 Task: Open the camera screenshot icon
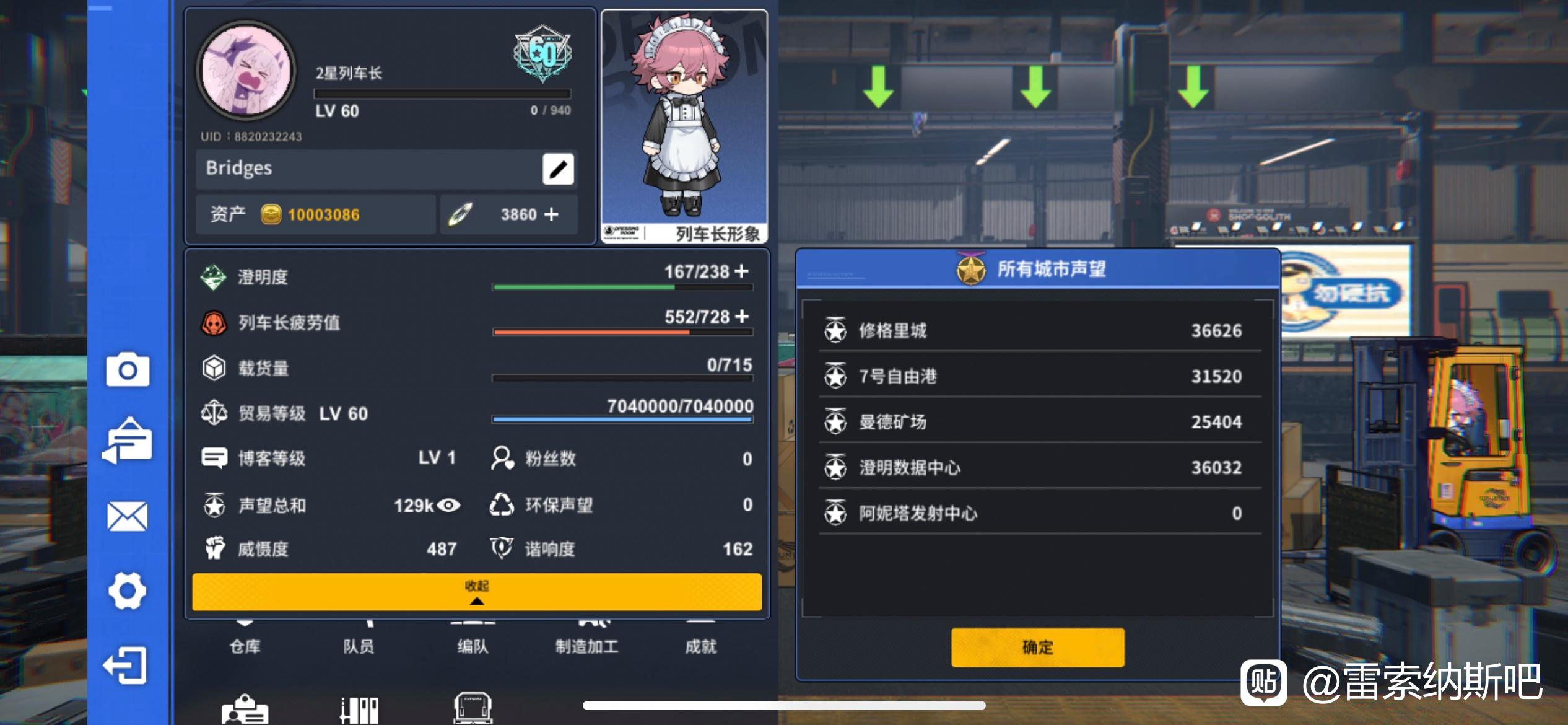[128, 370]
